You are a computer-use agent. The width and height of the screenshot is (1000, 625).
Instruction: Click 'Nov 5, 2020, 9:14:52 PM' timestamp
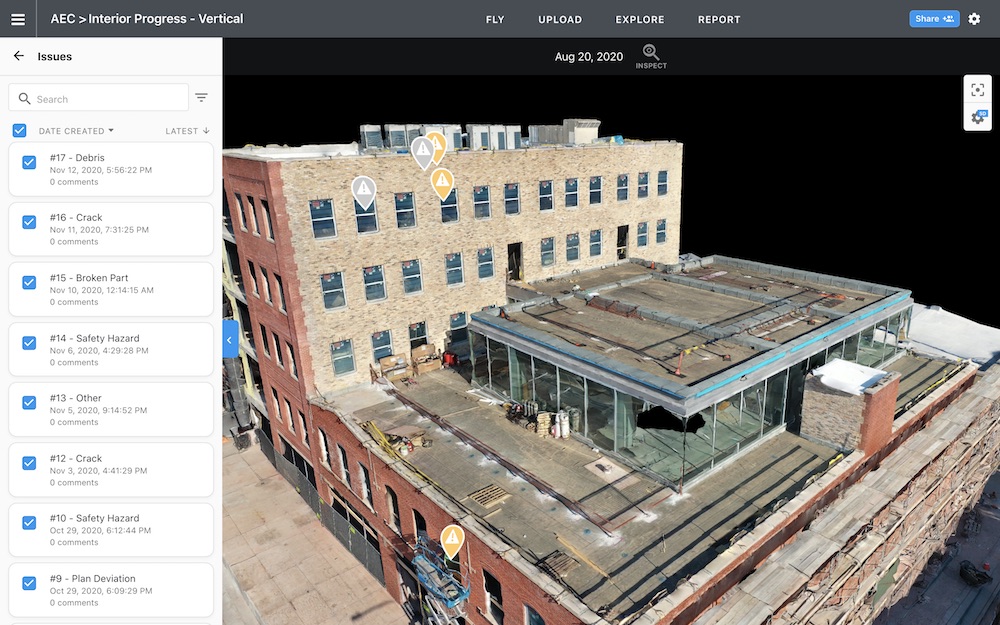coord(98,411)
